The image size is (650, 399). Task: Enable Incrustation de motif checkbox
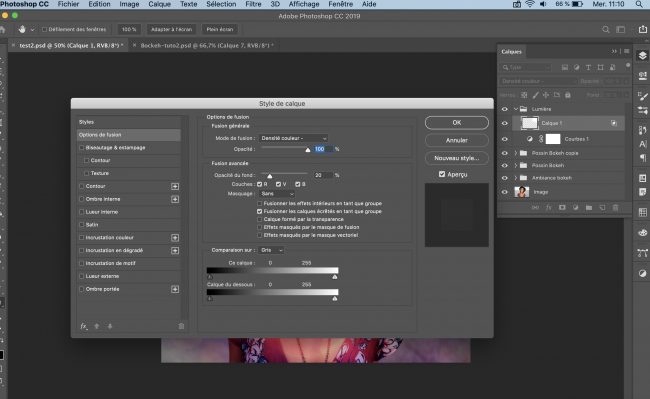click(x=81, y=263)
